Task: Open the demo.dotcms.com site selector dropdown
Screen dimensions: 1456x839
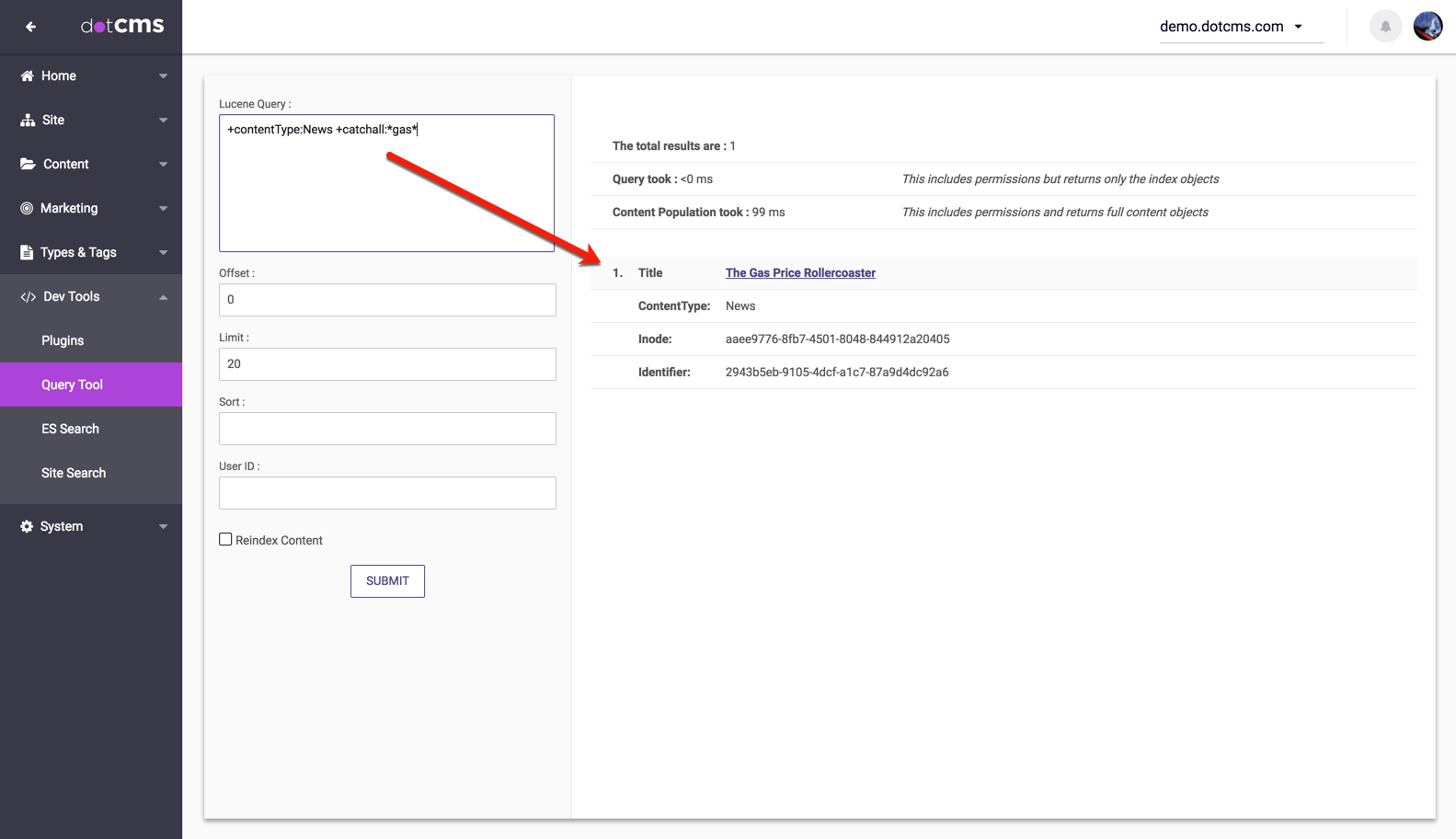Action: 1231,27
